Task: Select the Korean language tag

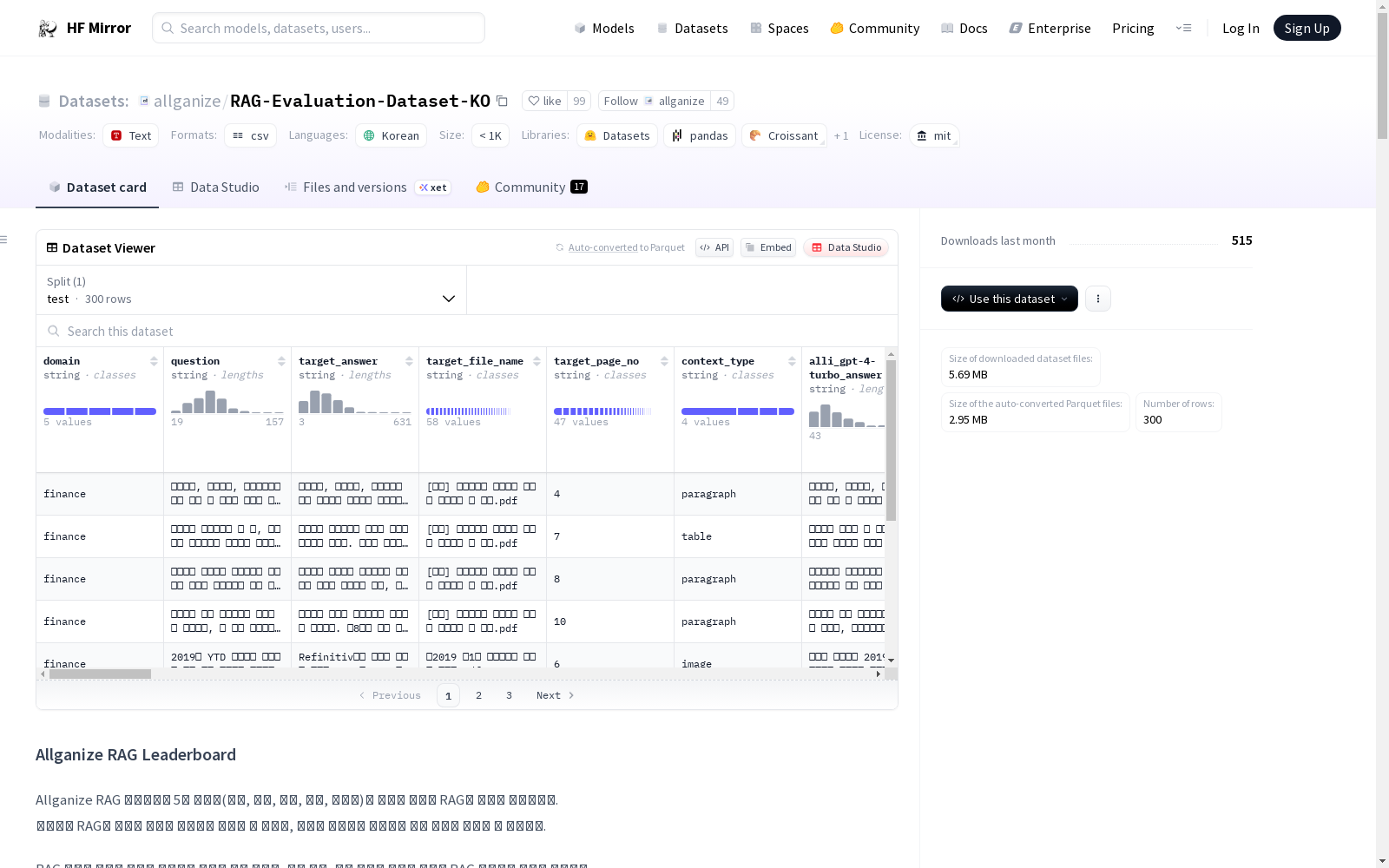Action: click(x=391, y=135)
